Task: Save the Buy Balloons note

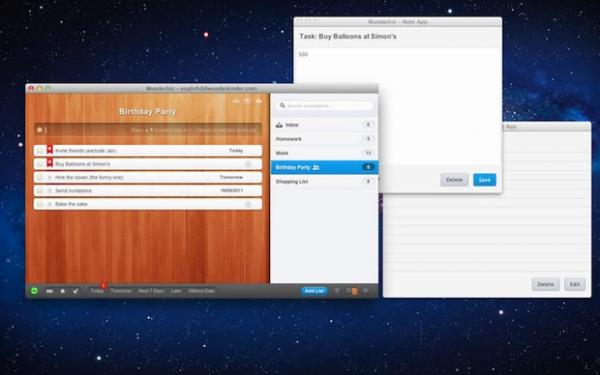Action: click(x=484, y=180)
